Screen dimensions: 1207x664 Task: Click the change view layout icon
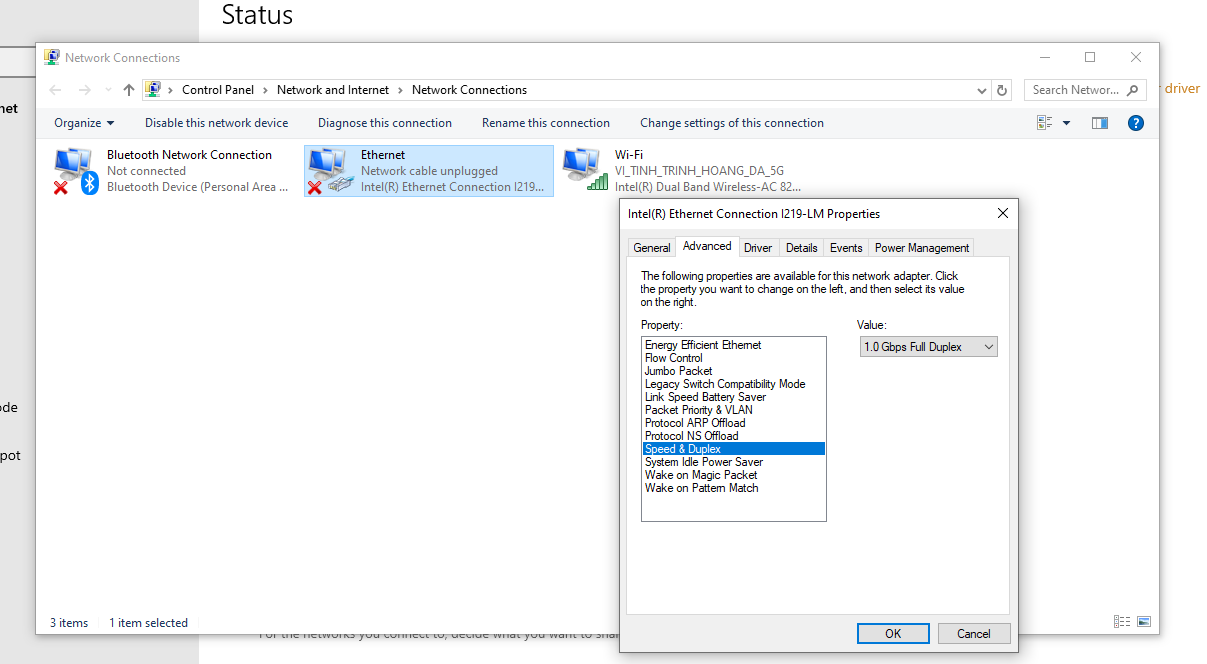coord(1045,123)
